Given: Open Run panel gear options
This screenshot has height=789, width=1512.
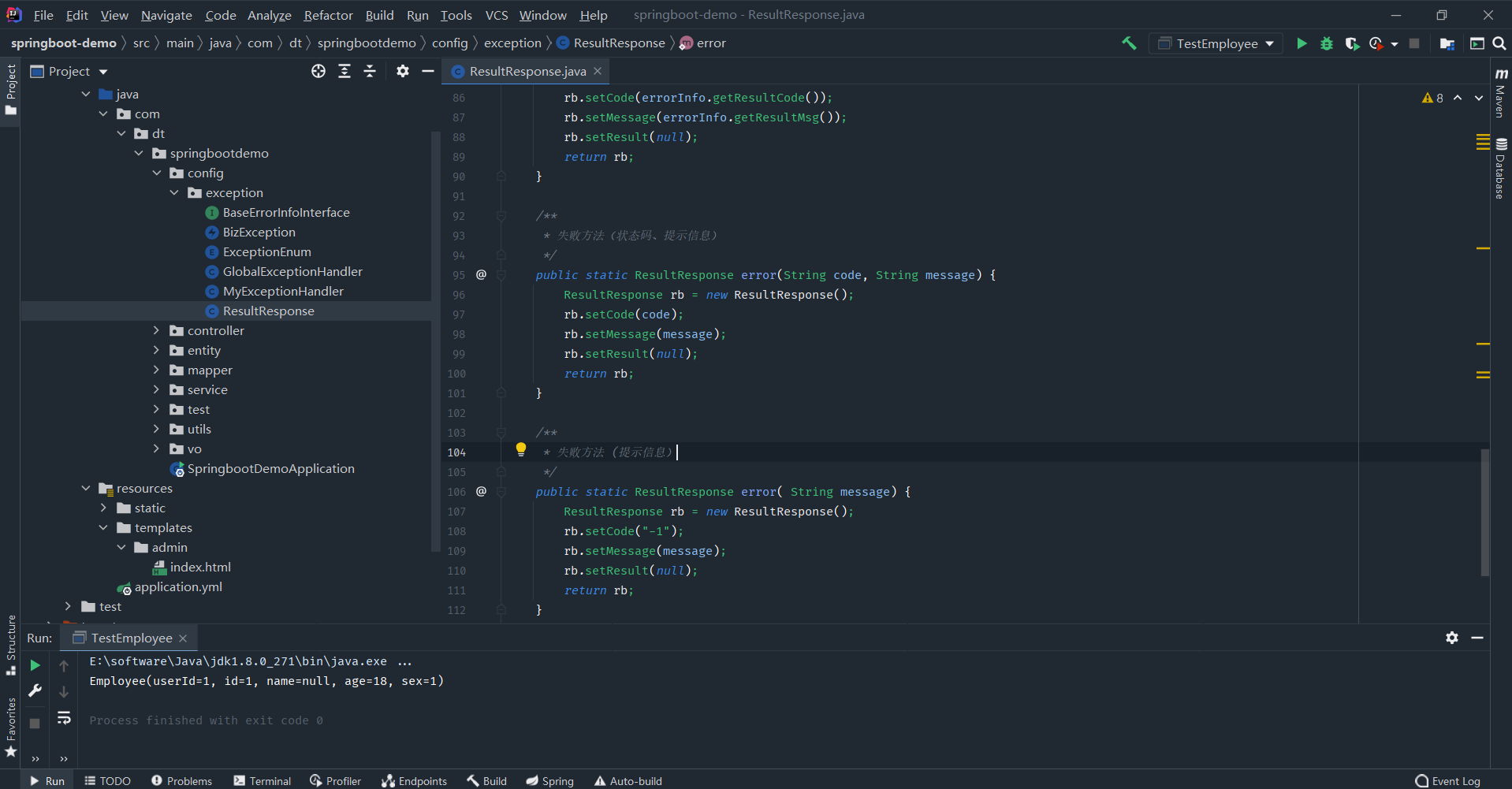Looking at the screenshot, I should (x=1452, y=638).
